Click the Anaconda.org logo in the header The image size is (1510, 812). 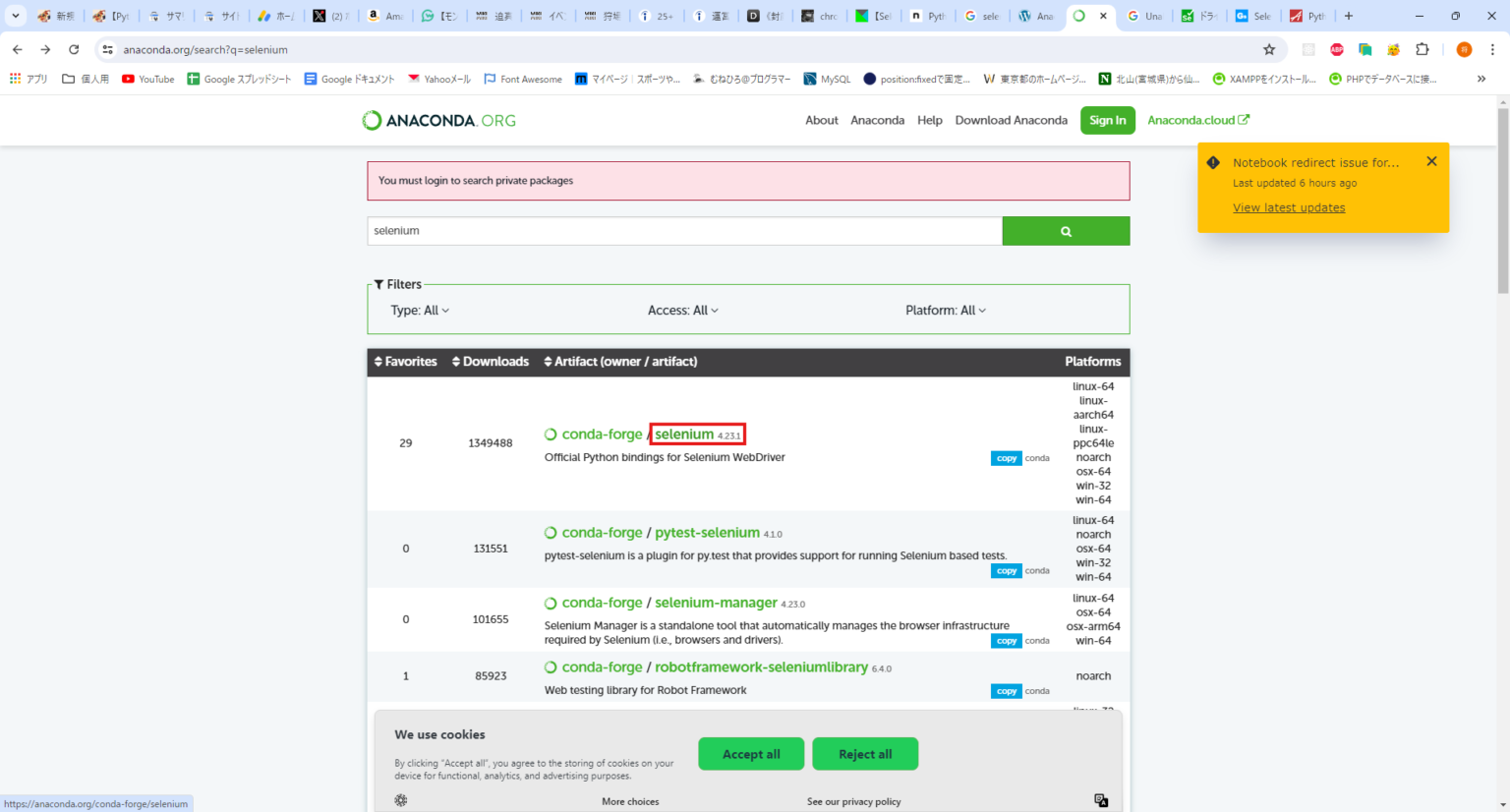(438, 119)
